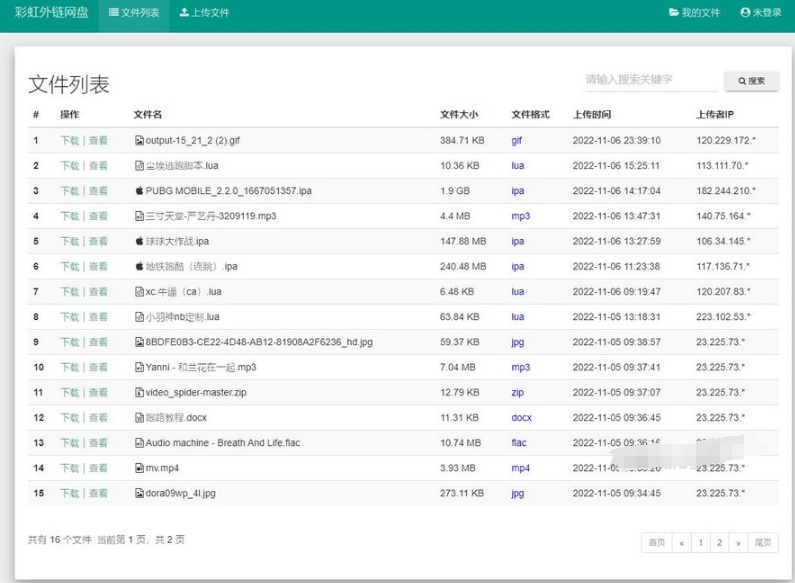Click the 上传时间 column header
Screen dimensions: 795x583
[x=592, y=115]
